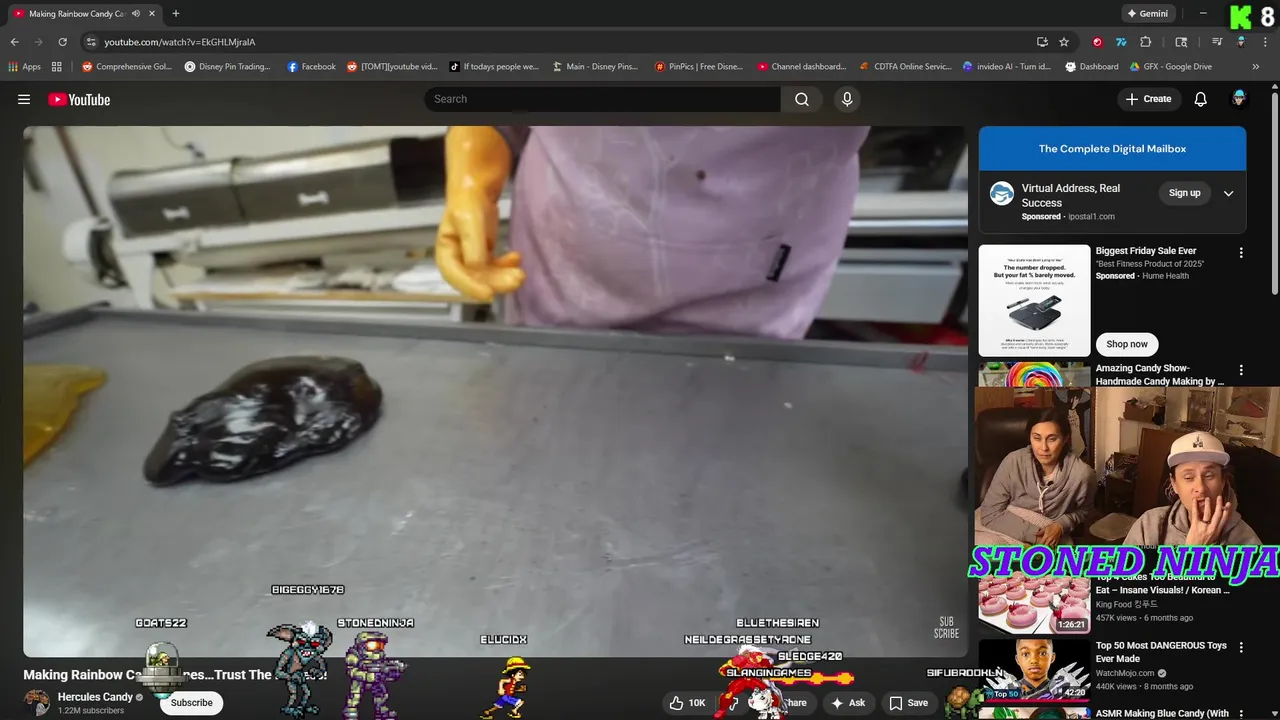1280x720 pixels.
Task: Open the Hercules Candy channel name
Action: click(x=95, y=697)
